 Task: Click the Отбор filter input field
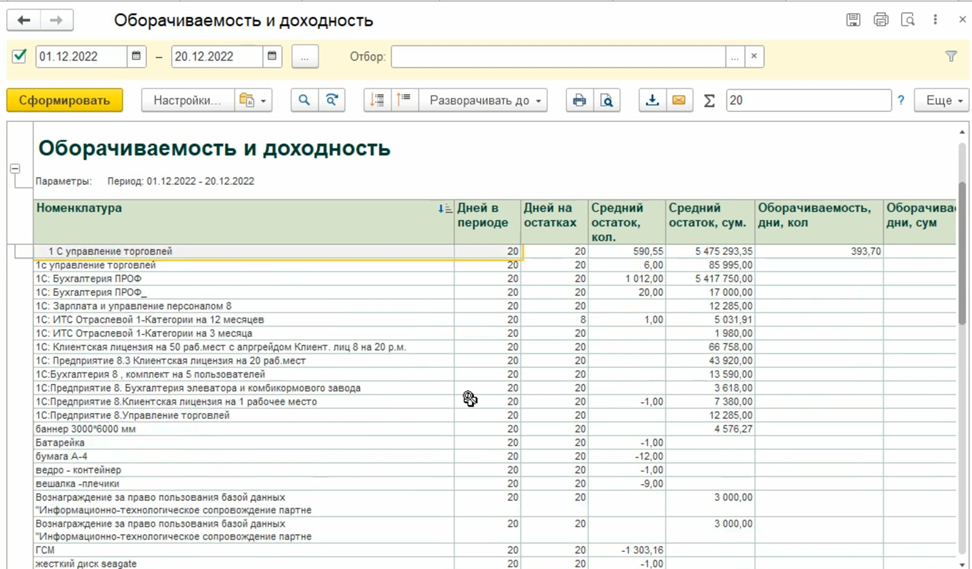[558, 56]
